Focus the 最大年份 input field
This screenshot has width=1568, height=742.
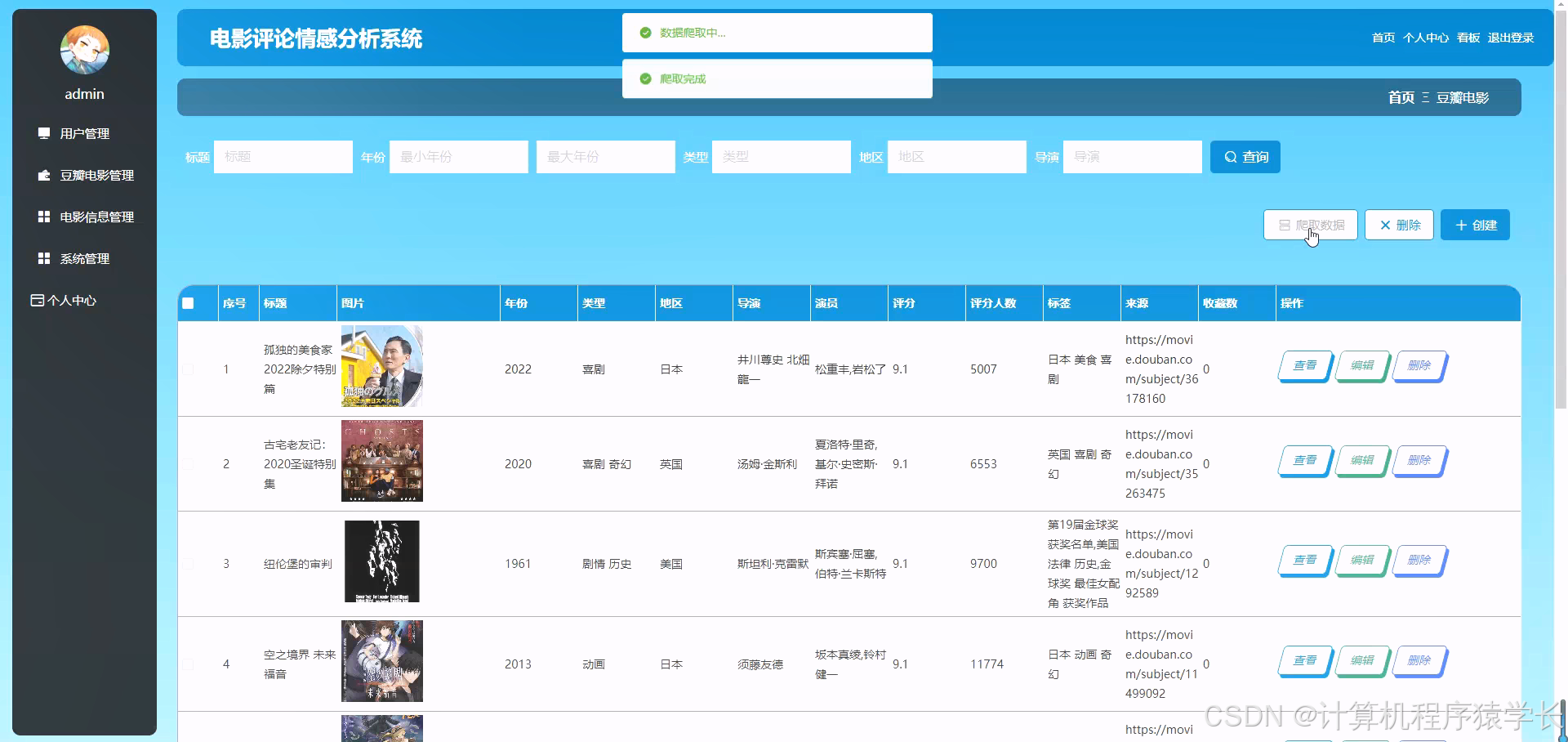coord(606,157)
